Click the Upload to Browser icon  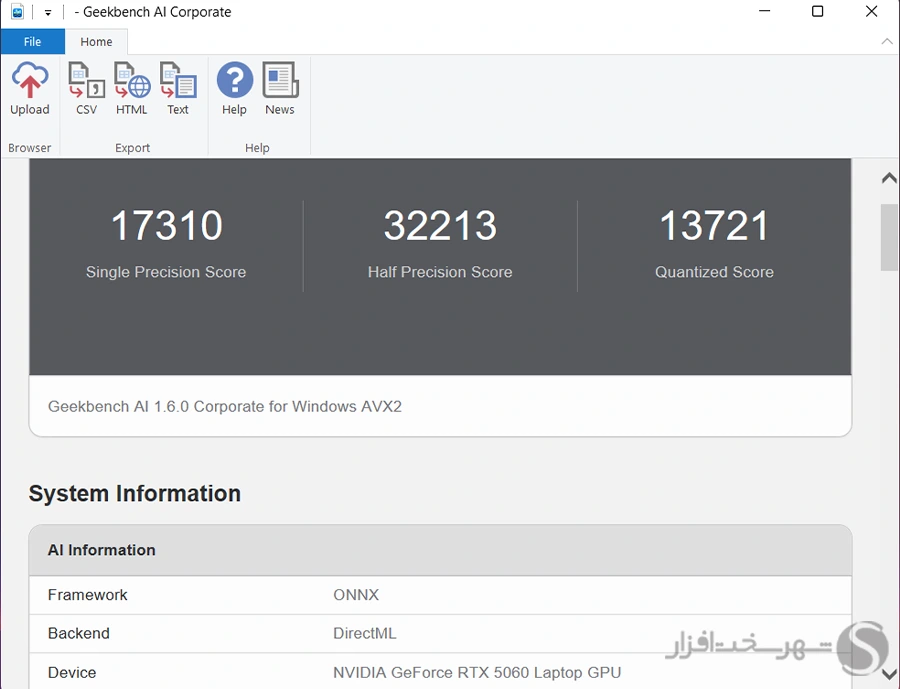point(30,89)
